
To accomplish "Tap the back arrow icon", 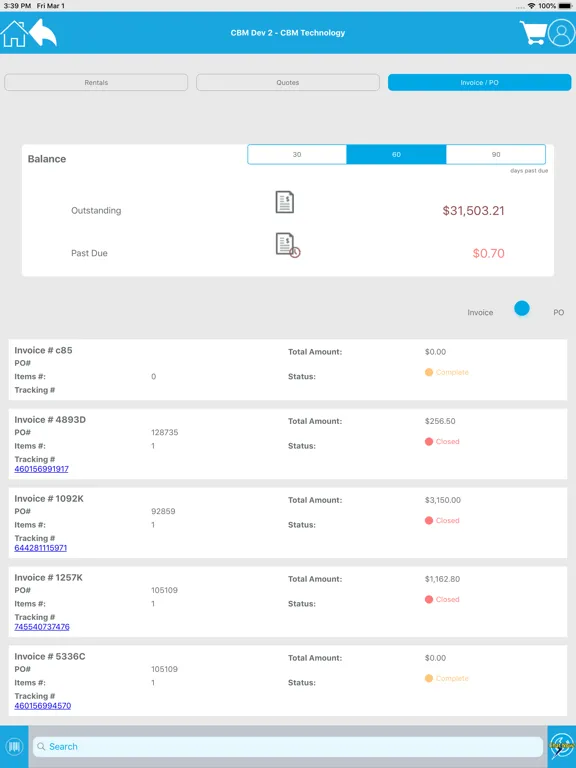I will click(x=43, y=33).
